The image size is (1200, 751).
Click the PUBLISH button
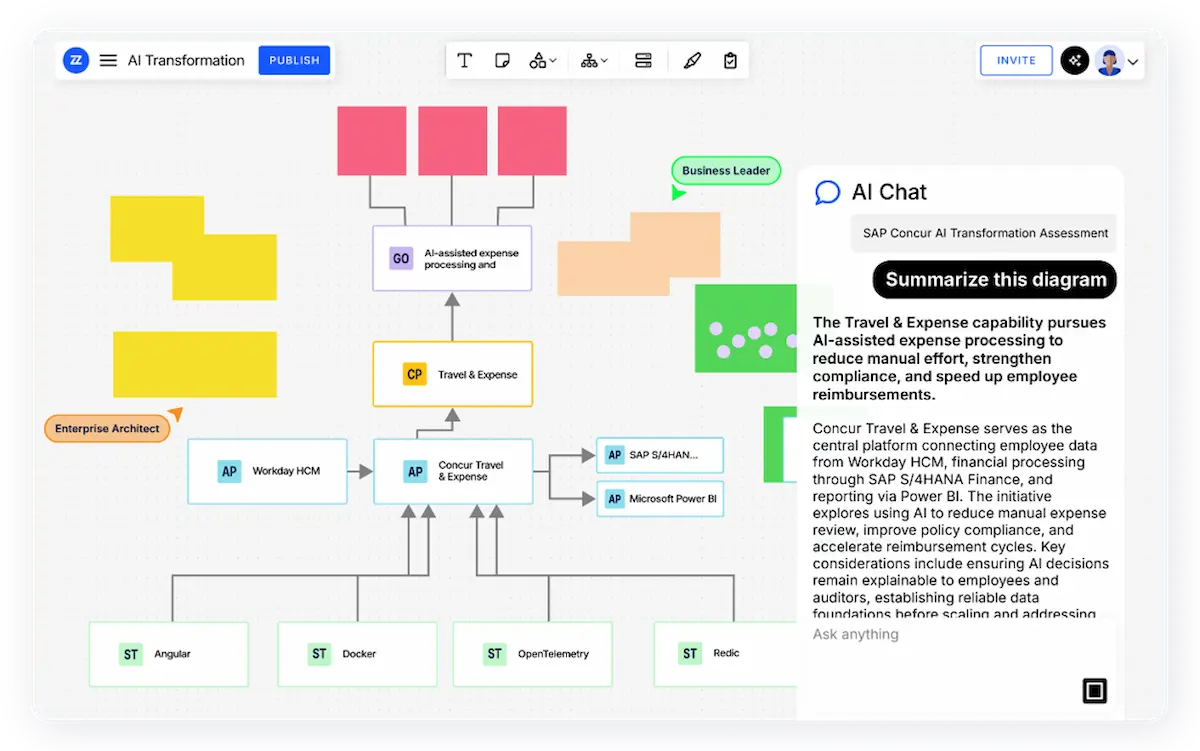click(294, 60)
